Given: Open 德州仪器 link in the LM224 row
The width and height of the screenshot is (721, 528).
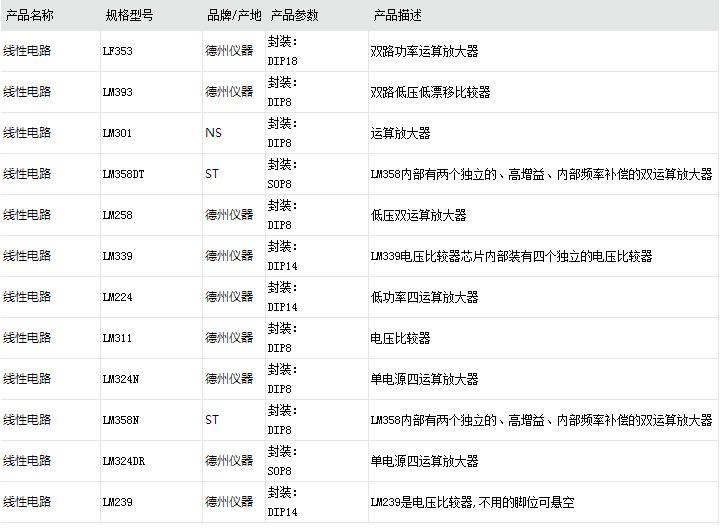Looking at the screenshot, I should click(x=229, y=297).
